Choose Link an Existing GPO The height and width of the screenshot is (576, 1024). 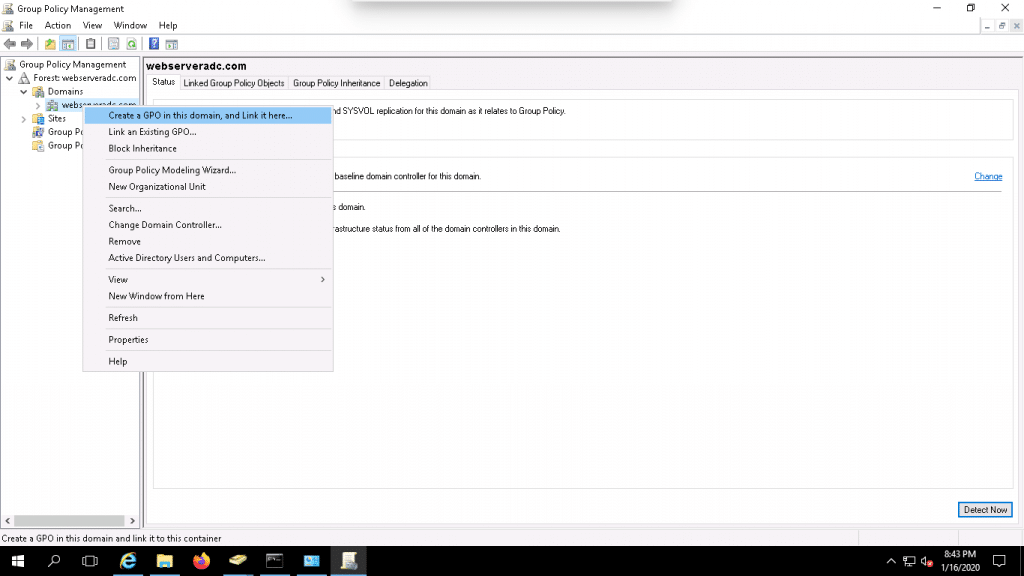208,132
